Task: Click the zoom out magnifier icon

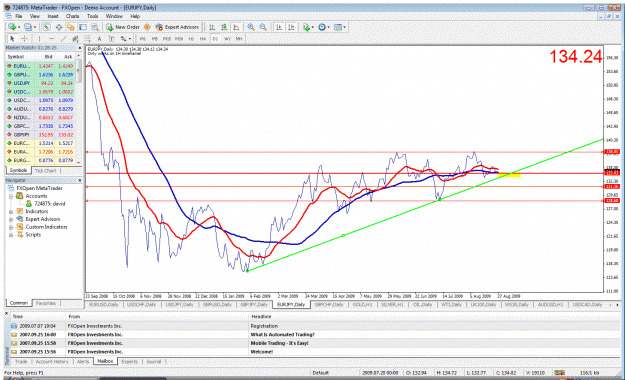Action: point(263,27)
